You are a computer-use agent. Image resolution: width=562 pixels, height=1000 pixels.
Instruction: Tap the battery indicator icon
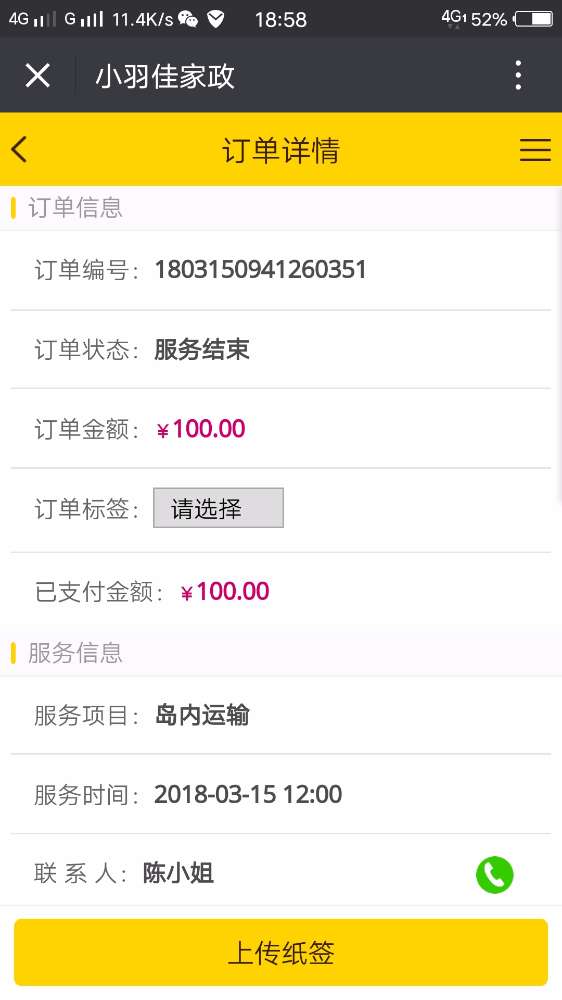pyautogui.click(x=533, y=19)
